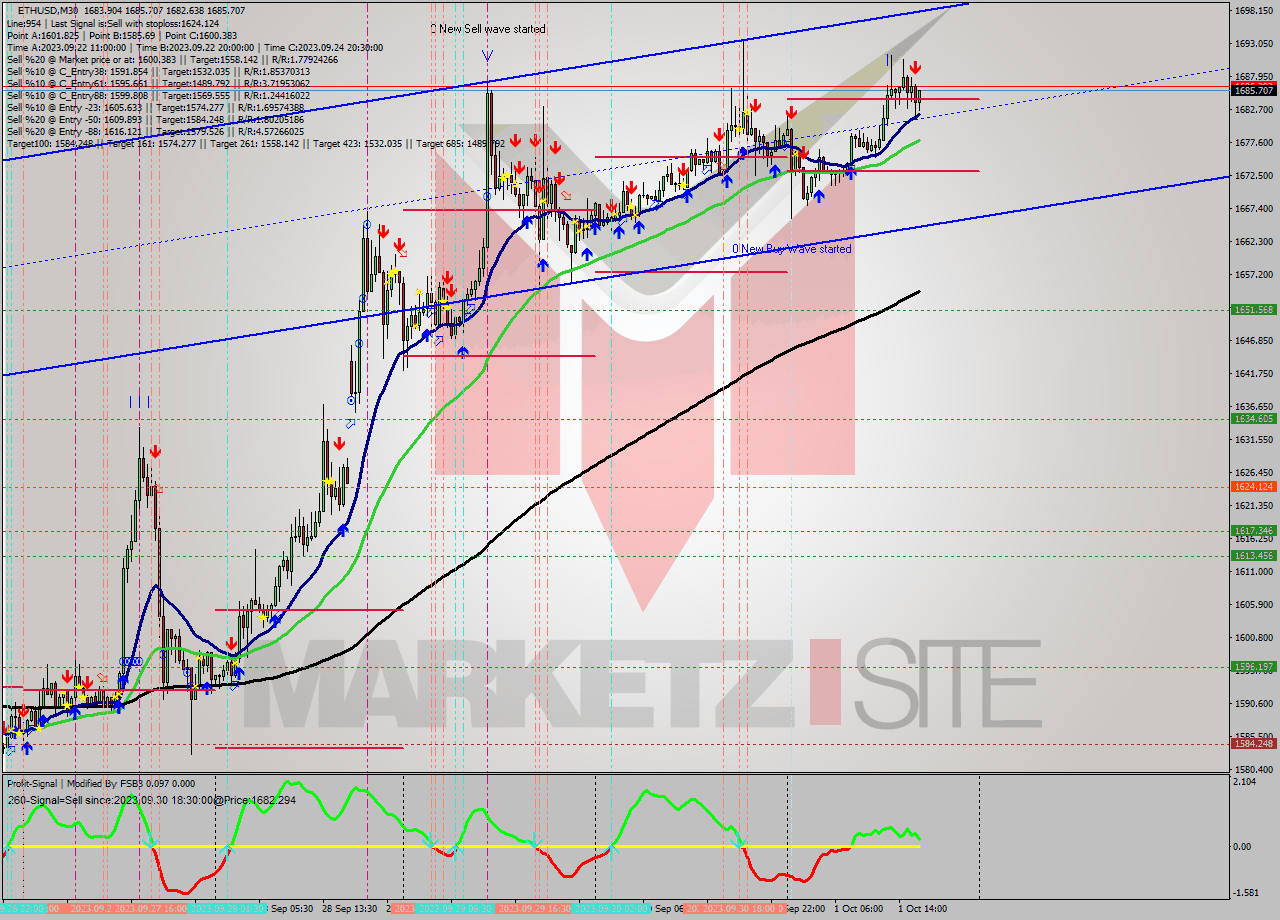Select the 'Sell %20 @ Entry -88' row
This screenshot has height=920, width=1280.
(x=158, y=131)
